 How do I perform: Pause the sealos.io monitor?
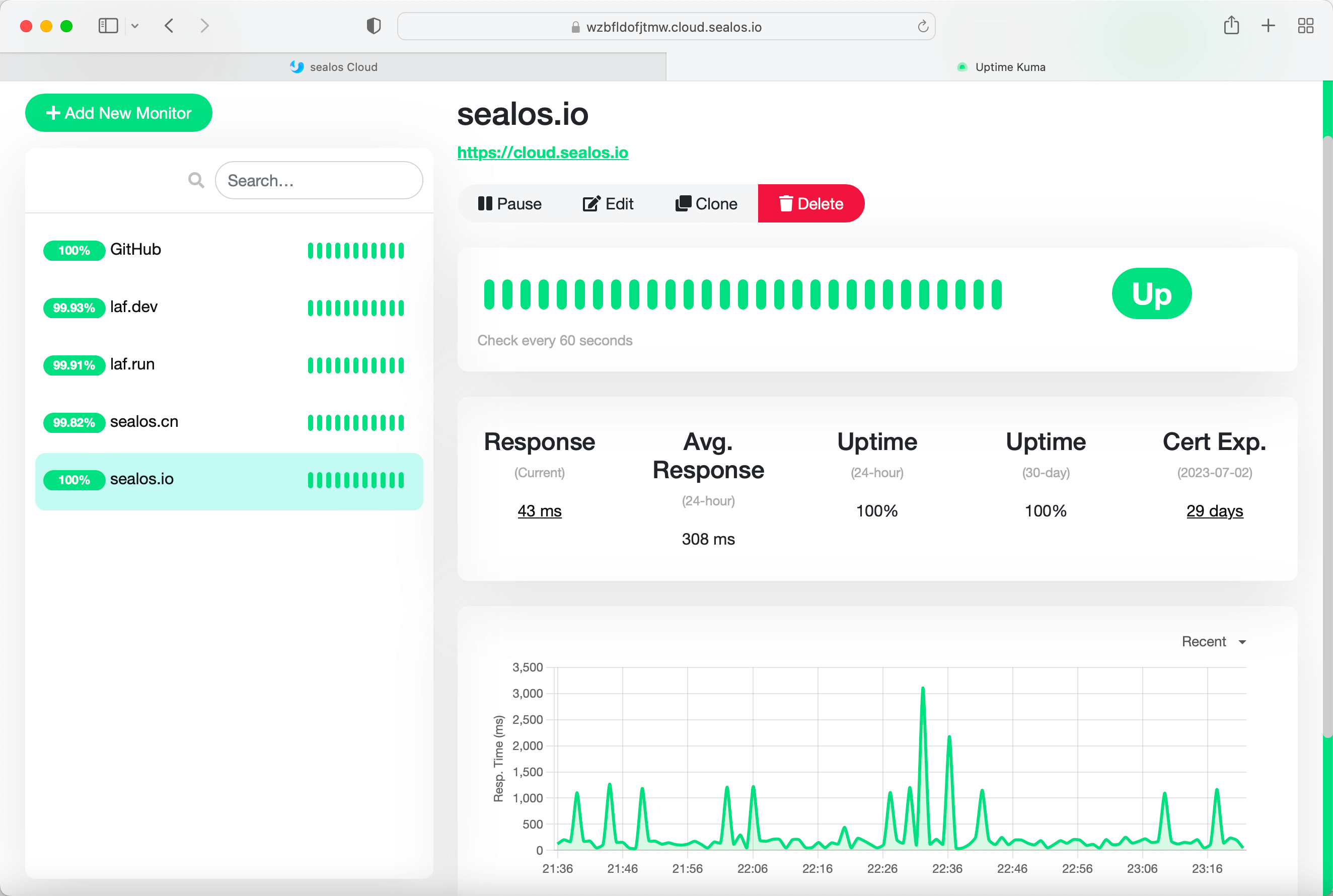(509, 203)
